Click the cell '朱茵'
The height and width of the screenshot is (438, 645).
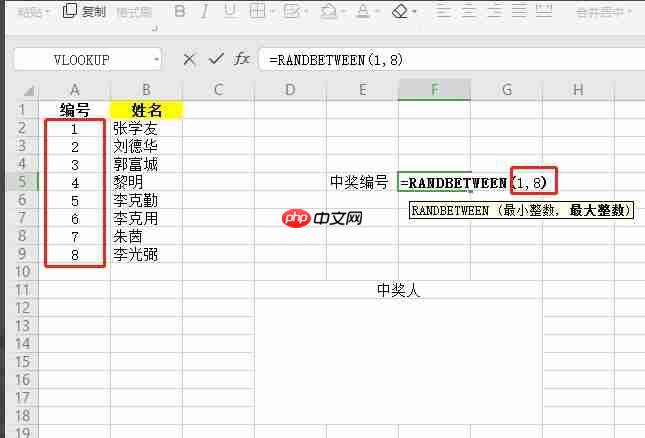click(x=146, y=236)
